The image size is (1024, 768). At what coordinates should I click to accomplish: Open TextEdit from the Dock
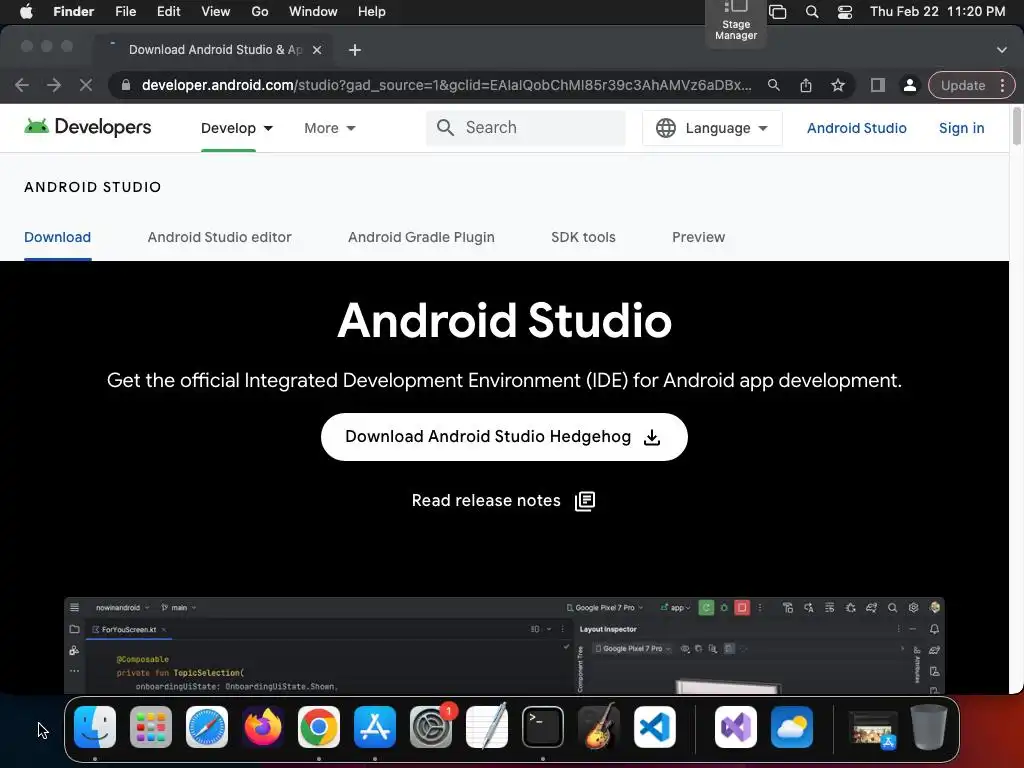[487, 727]
